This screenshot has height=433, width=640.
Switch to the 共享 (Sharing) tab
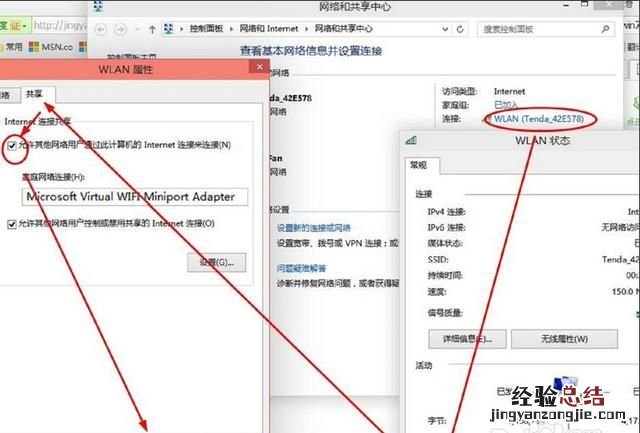35,94
